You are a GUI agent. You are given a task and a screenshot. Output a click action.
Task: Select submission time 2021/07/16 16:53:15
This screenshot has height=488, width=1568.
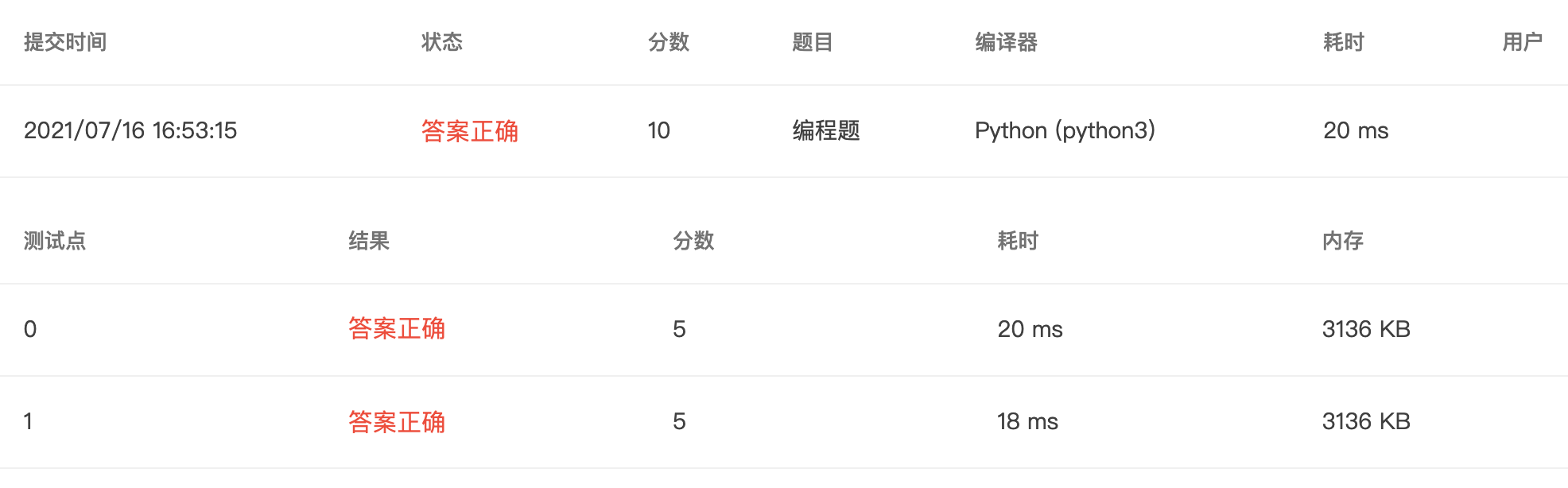(130, 130)
